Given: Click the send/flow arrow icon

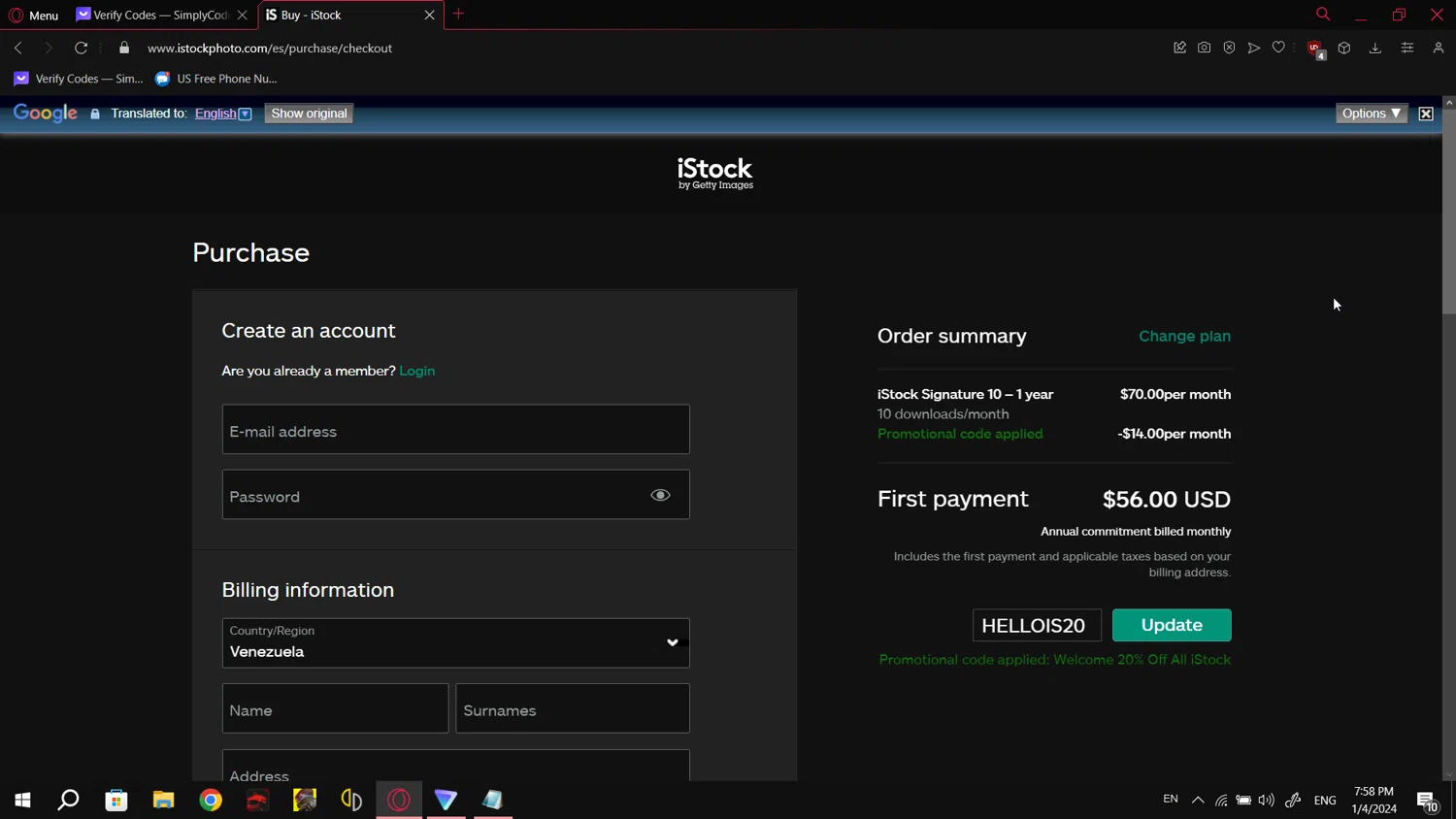Looking at the screenshot, I should pyautogui.click(x=1254, y=48).
